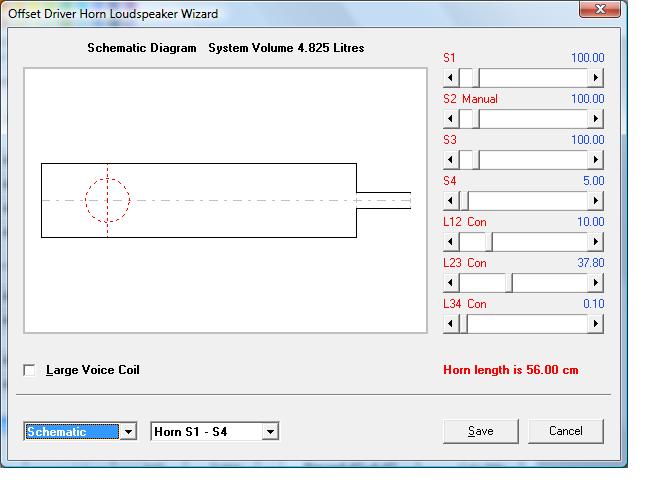
Task: Click the S1 slider right arrow
Action: pyautogui.click(x=596, y=78)
